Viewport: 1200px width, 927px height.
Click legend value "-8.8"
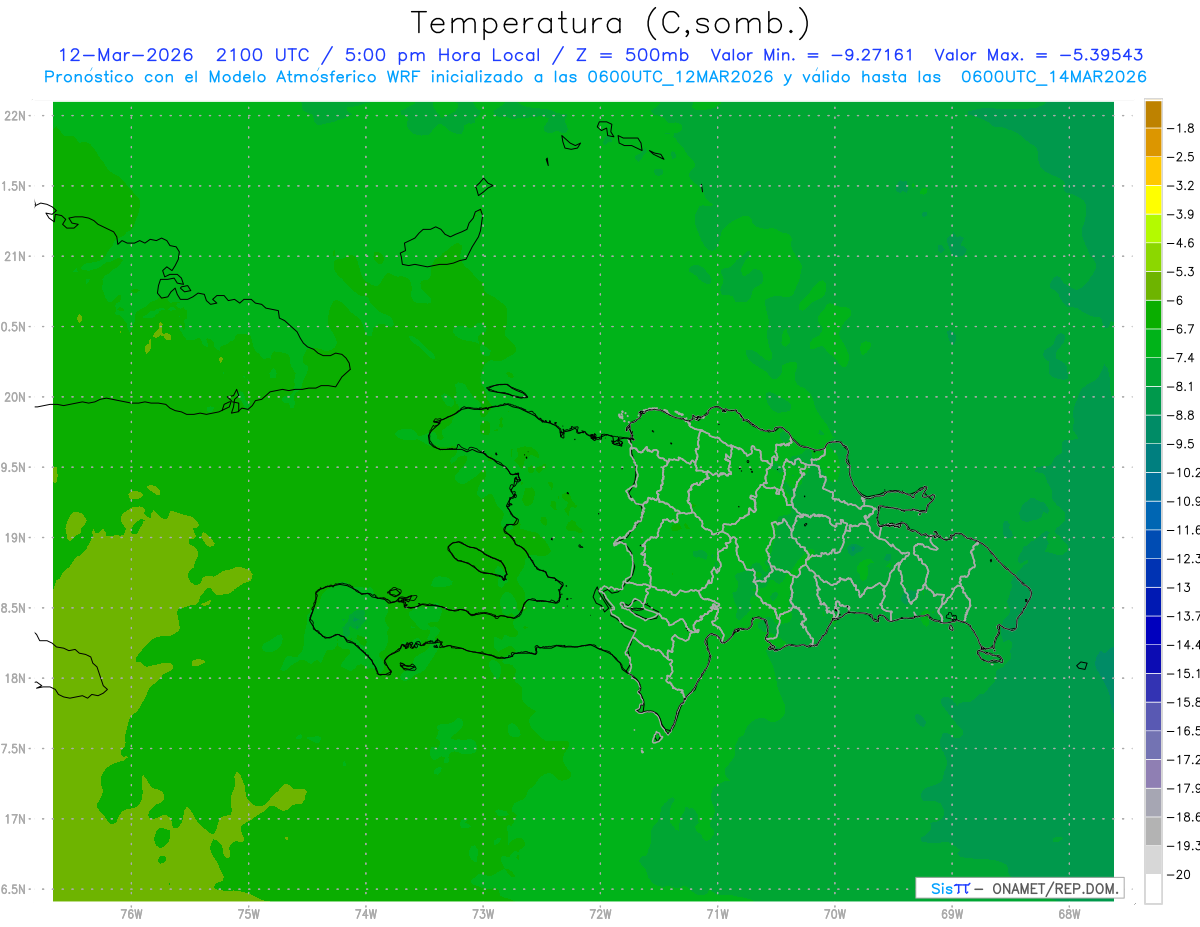[1183, 415]
